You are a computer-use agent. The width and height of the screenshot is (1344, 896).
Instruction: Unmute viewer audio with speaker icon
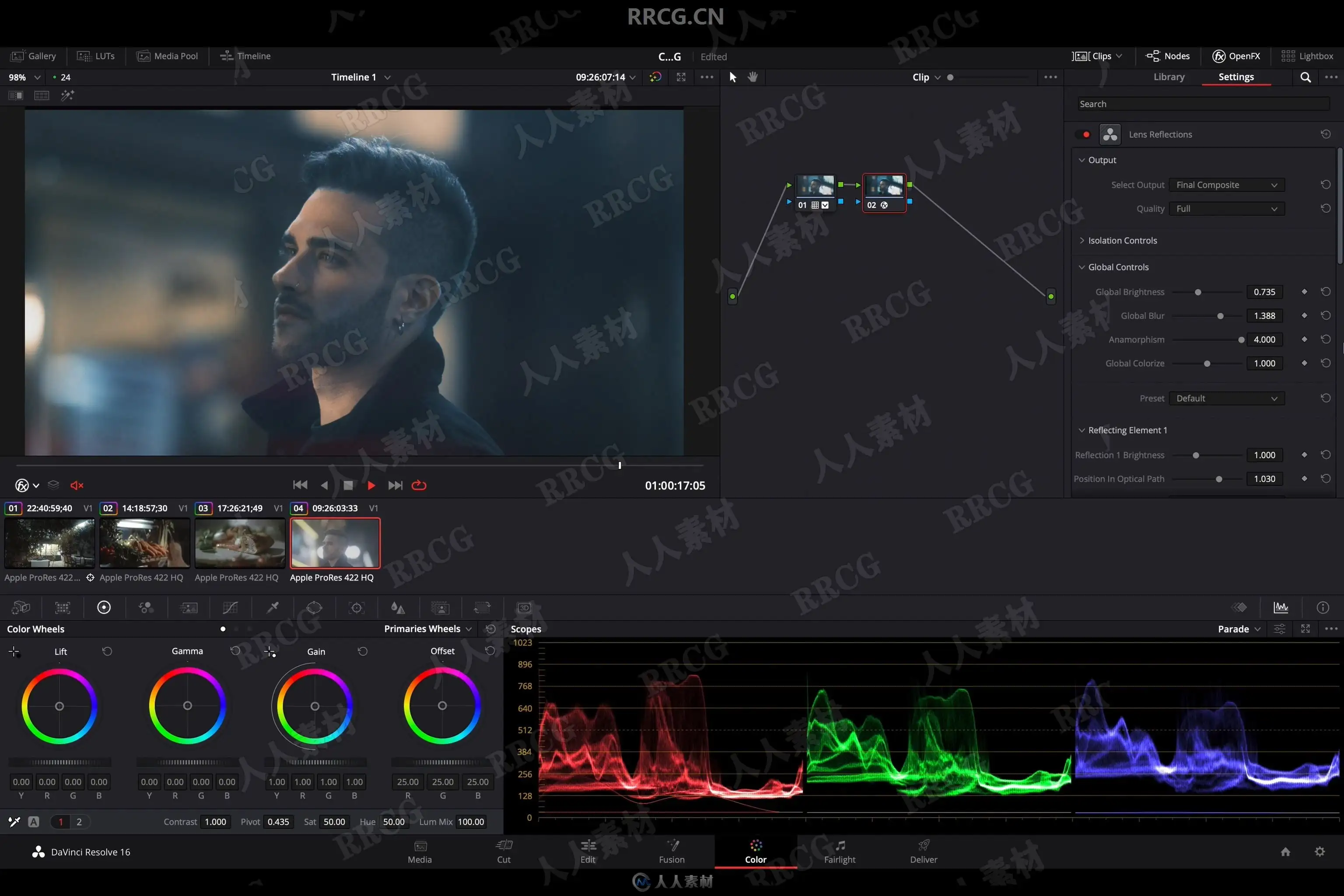pyautogui.click(x=77, y=485)
